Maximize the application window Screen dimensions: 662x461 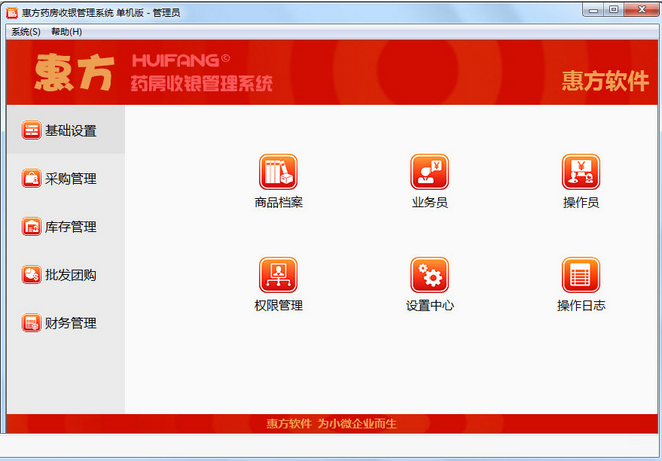613,10
